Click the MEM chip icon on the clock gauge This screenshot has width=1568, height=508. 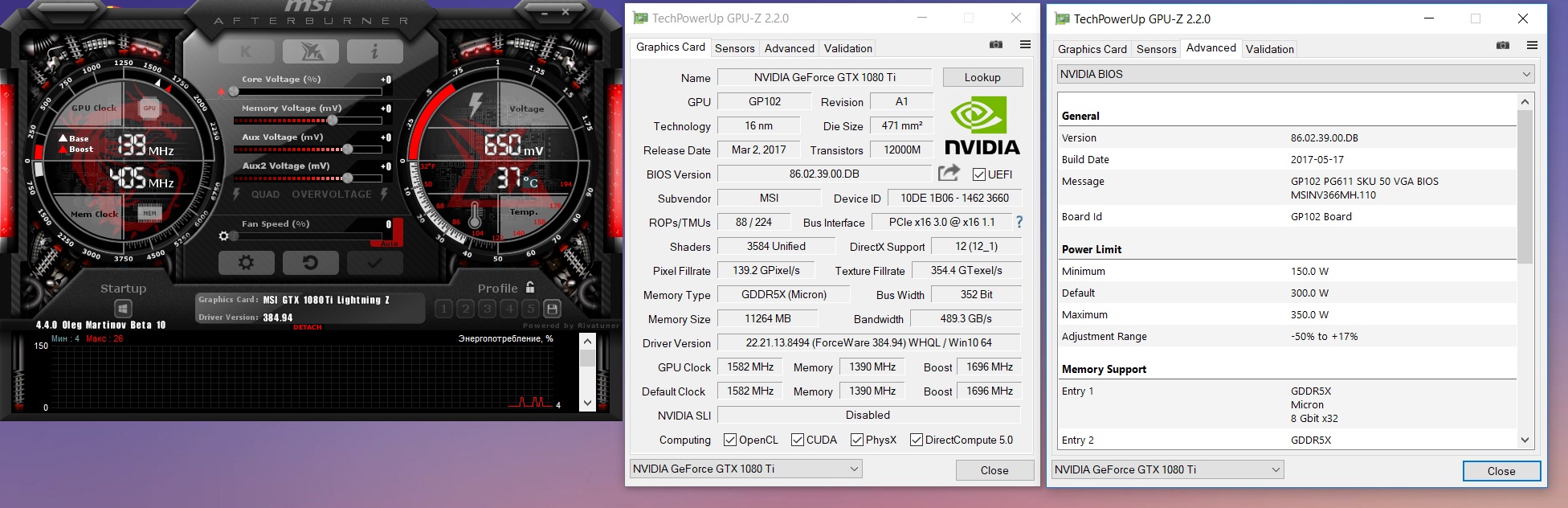point(149,213)
